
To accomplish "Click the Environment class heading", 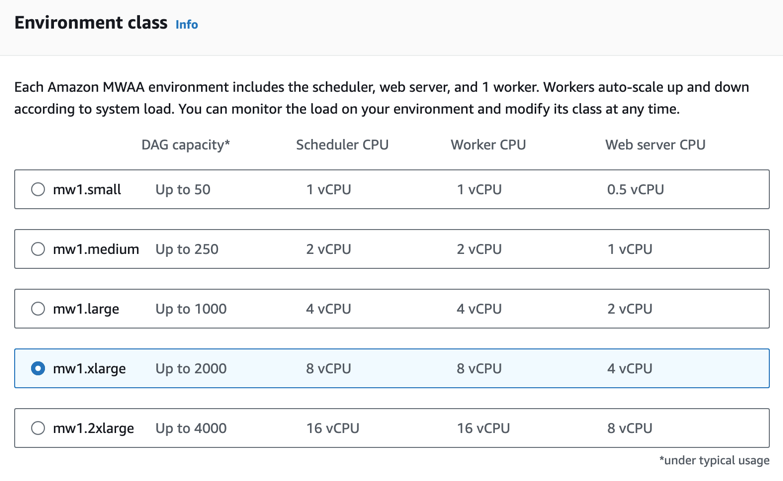I will pyautogui.click(x=91, y=23).
